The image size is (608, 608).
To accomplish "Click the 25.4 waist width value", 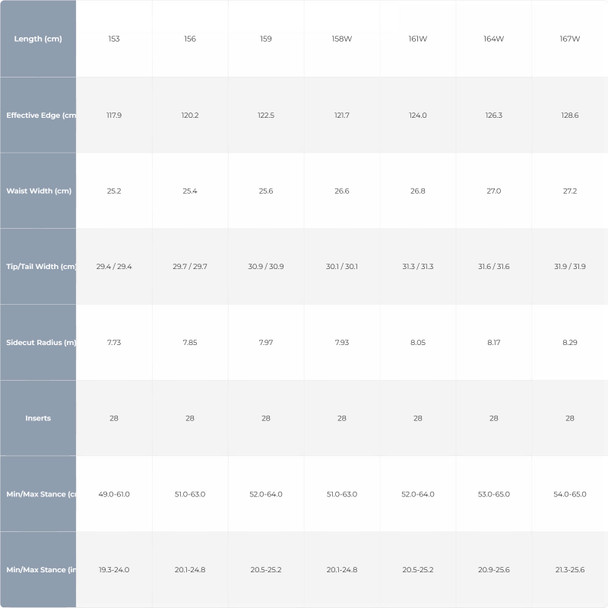I will point(190,191).
